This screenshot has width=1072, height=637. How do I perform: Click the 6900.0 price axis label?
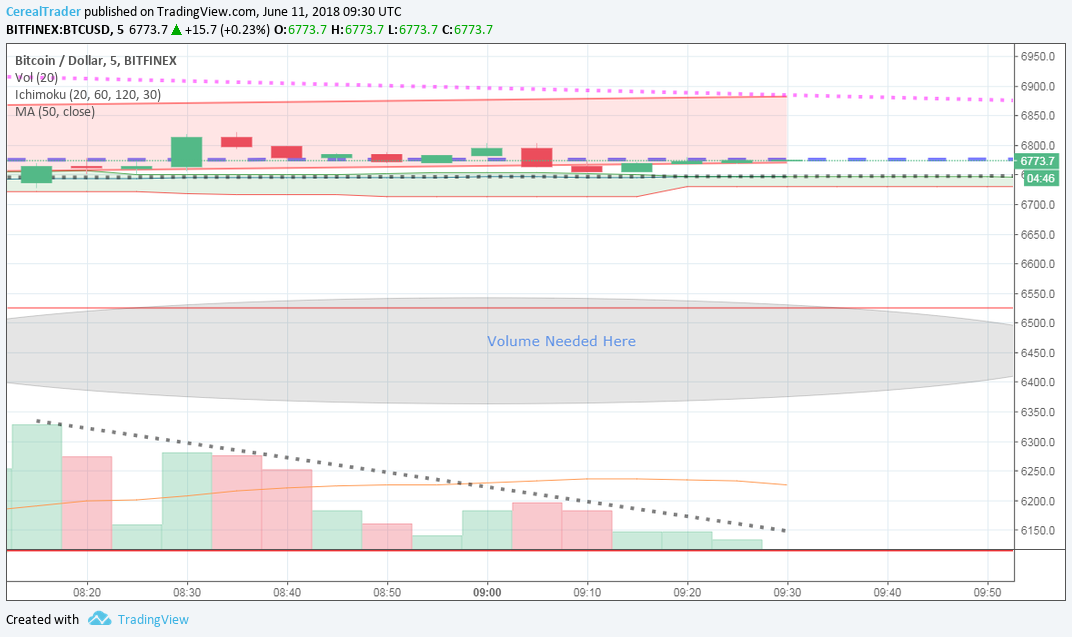pos(1038,86)
